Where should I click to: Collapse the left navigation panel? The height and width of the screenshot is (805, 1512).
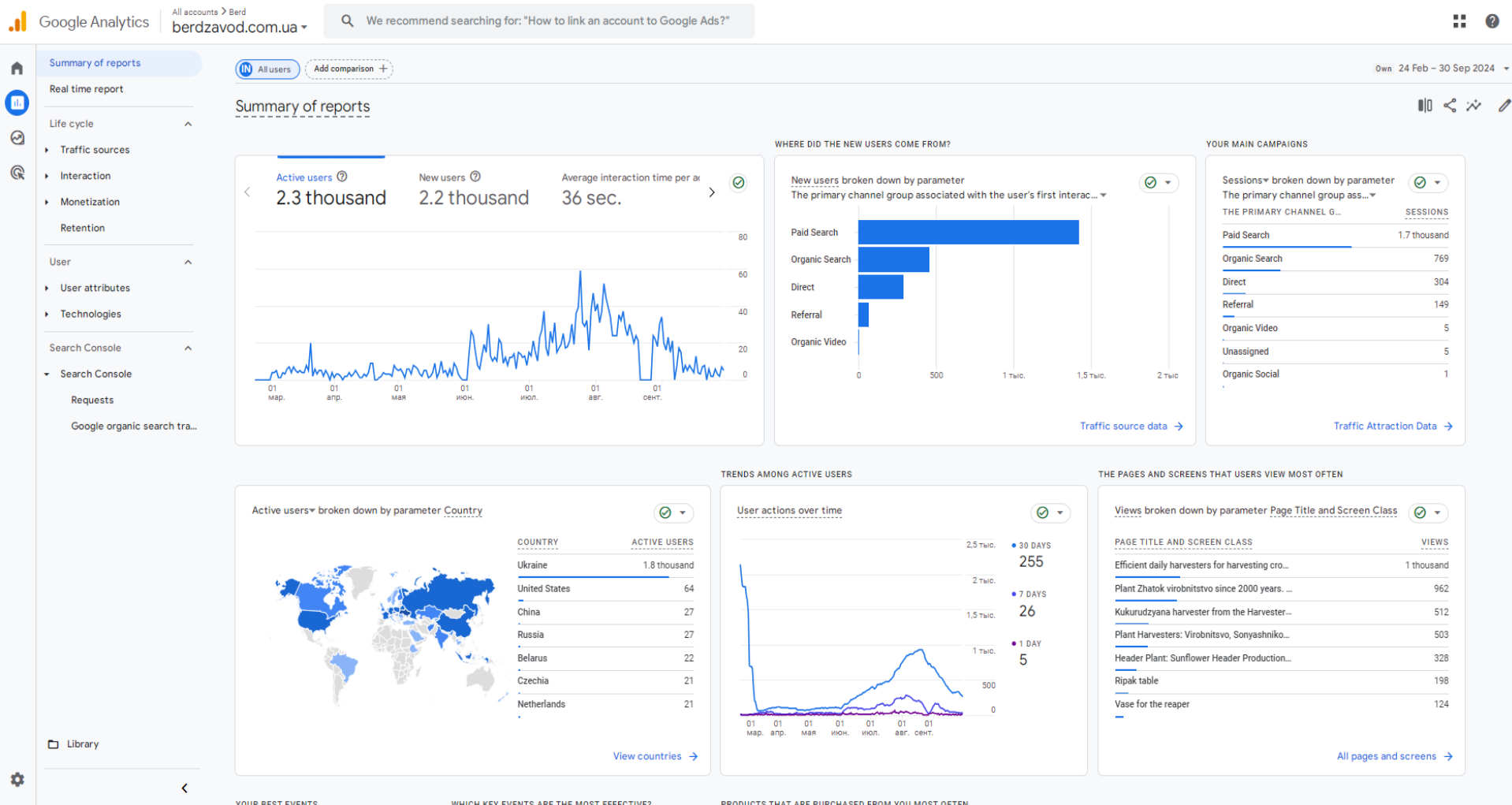point(184,788)
